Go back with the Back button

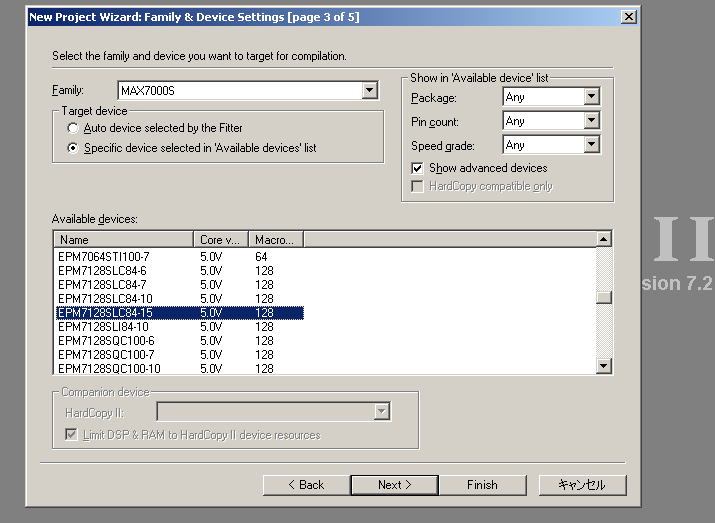(306, 485)
